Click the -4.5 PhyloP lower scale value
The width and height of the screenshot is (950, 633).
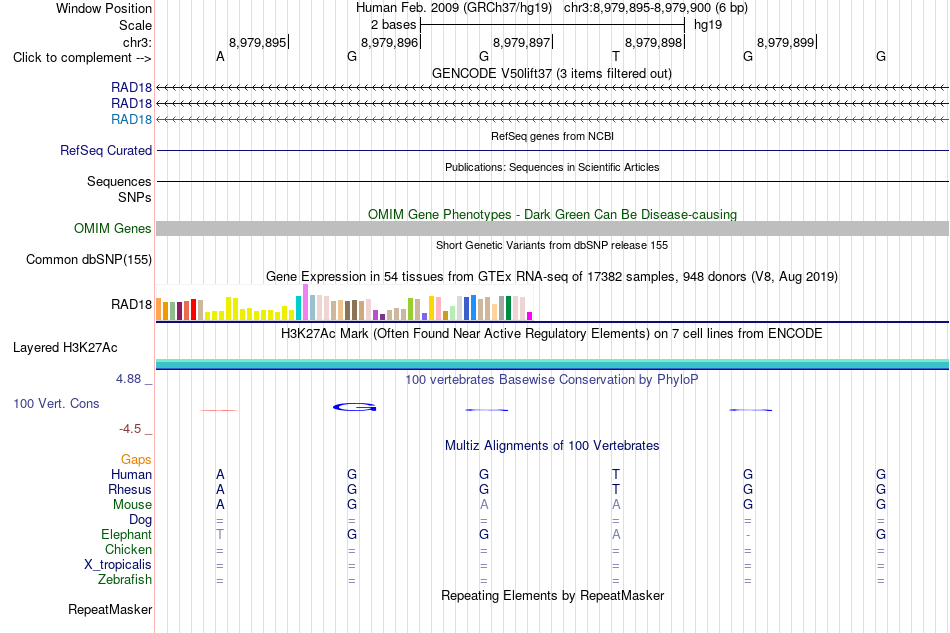pos(130,429)
